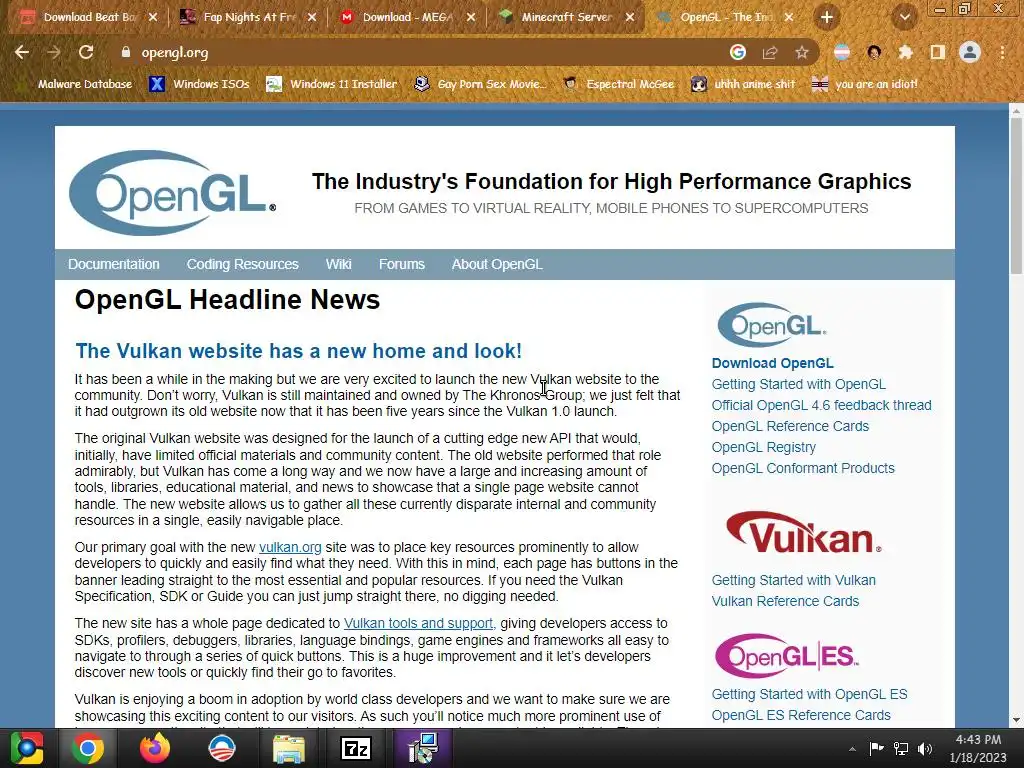Go back using the browser back arrow
The image size is (1024, 768).
tap(22, 52)
